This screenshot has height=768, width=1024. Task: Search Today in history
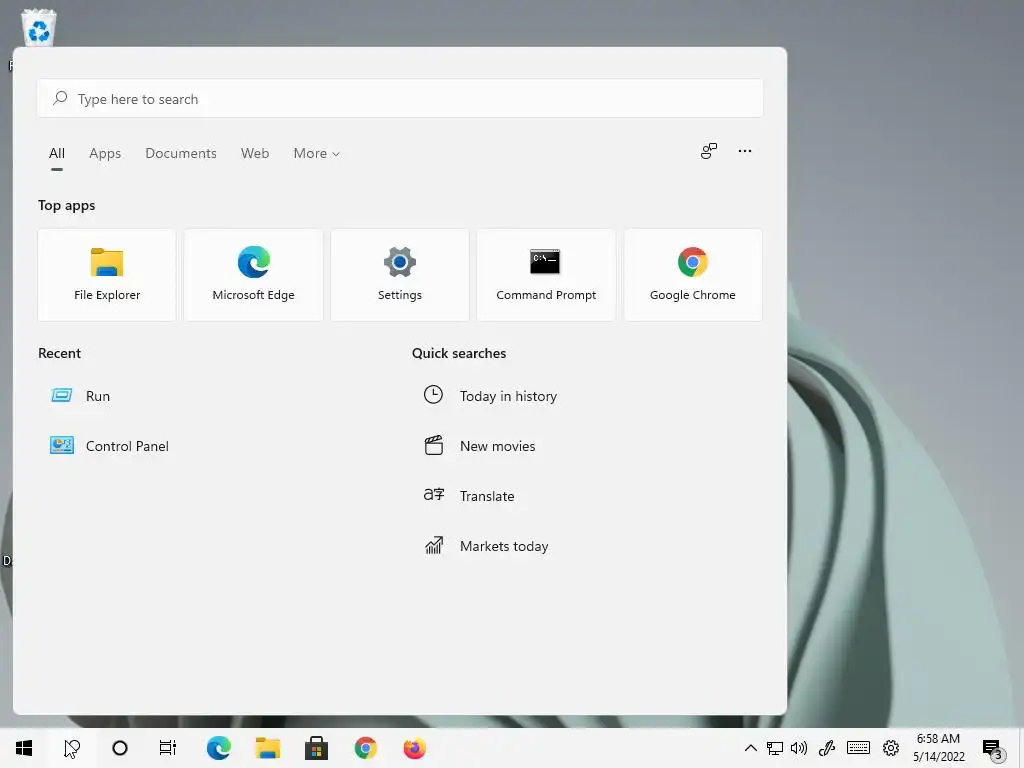coord(490,396)
